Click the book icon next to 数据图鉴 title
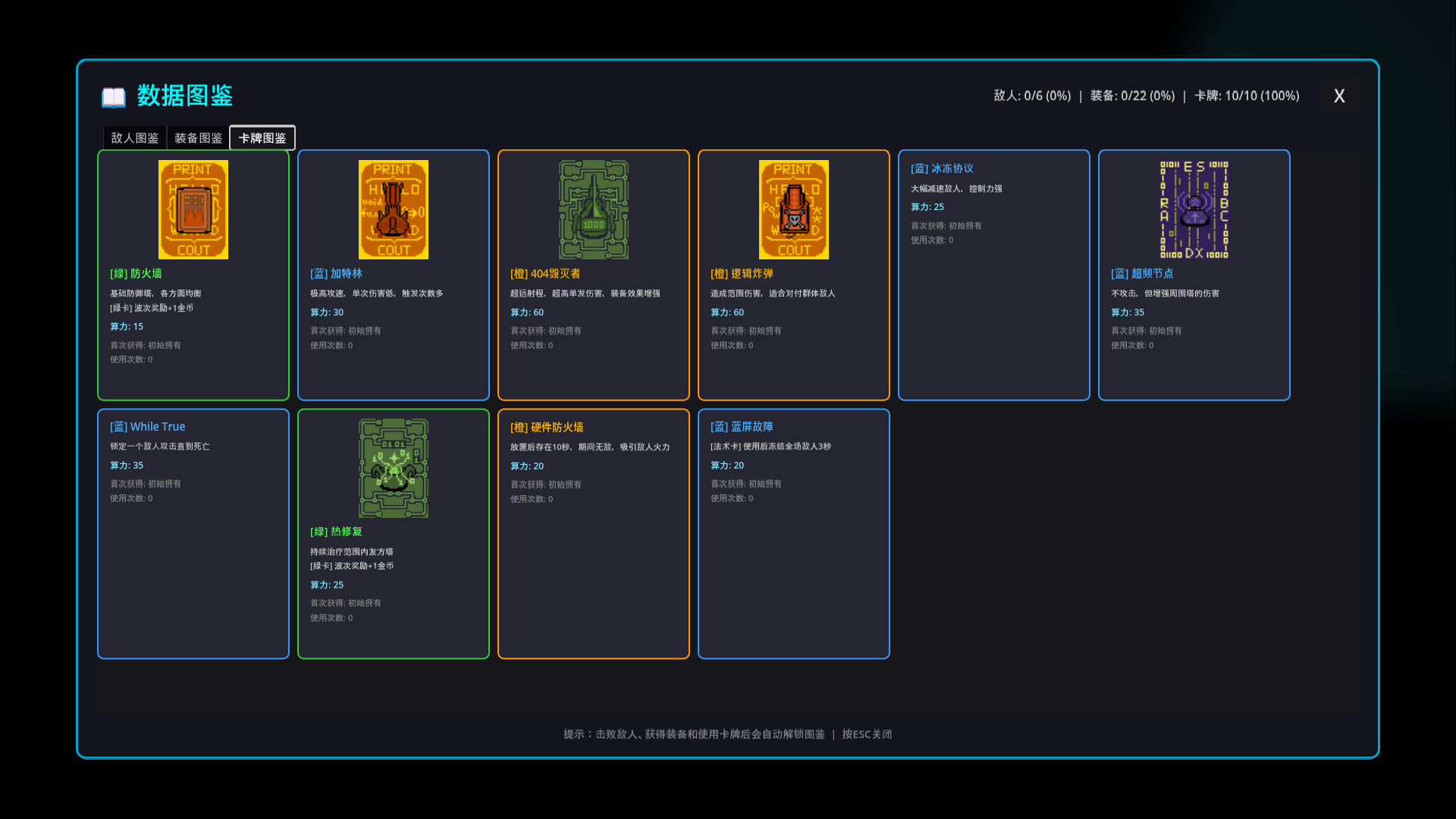This screenshot has width=1456, height=819. [112, 96]
